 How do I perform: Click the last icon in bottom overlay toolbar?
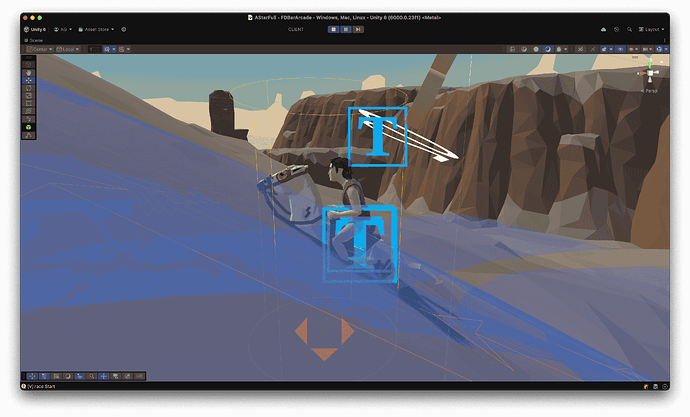click(x=139, y=376)
